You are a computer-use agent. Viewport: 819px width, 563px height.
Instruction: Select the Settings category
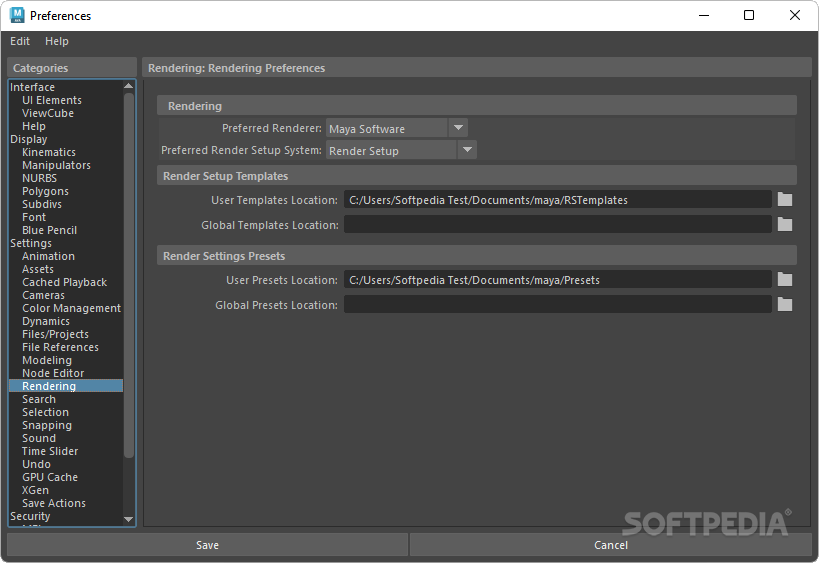[x=31, y=243]
